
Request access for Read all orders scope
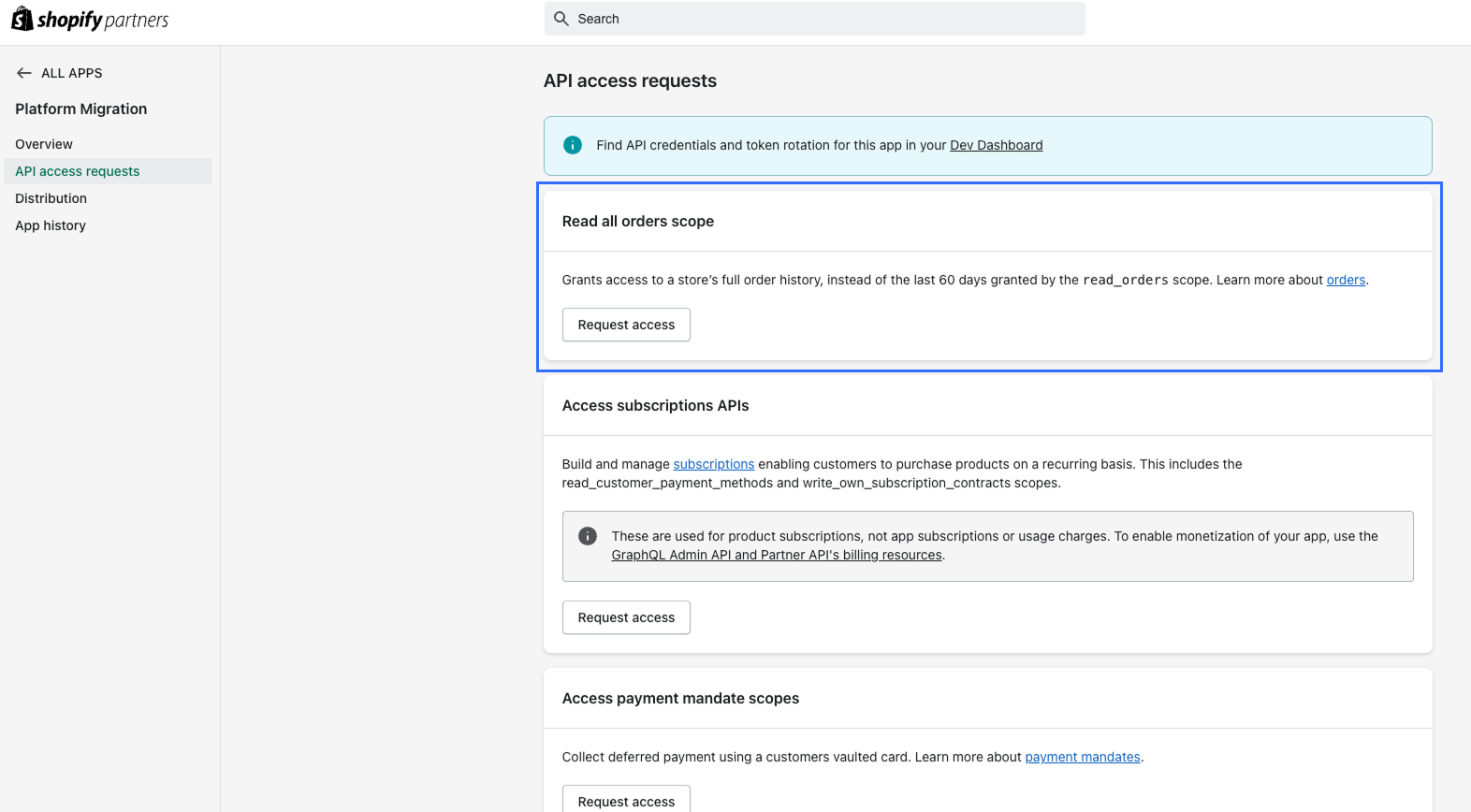[626, 325]
